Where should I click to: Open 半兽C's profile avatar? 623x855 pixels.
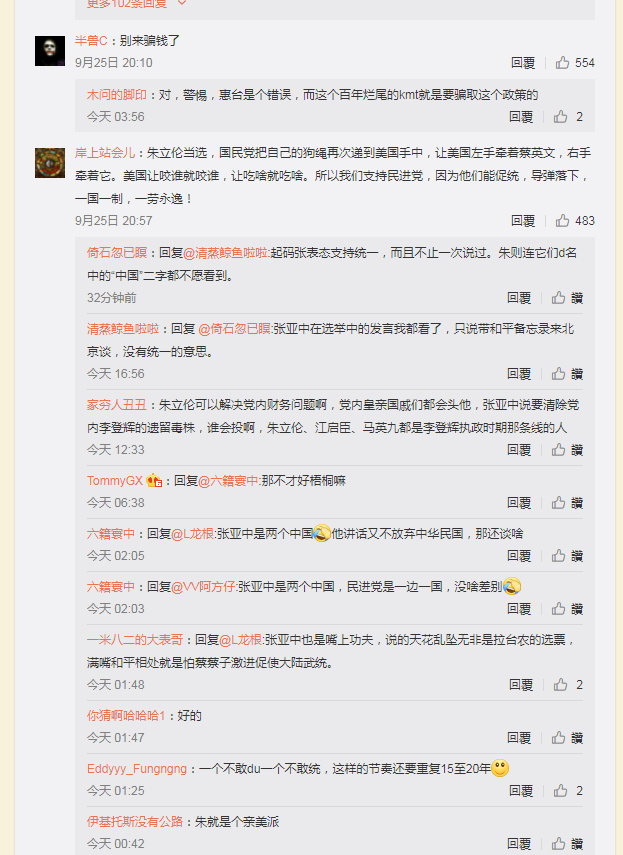click(x=50, y=51)
